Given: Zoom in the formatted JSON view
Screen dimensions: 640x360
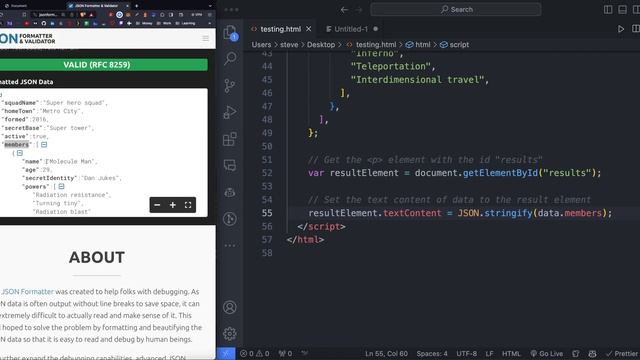Looking at the screenshot, I should pyautogui.click(x=173, y=205).
